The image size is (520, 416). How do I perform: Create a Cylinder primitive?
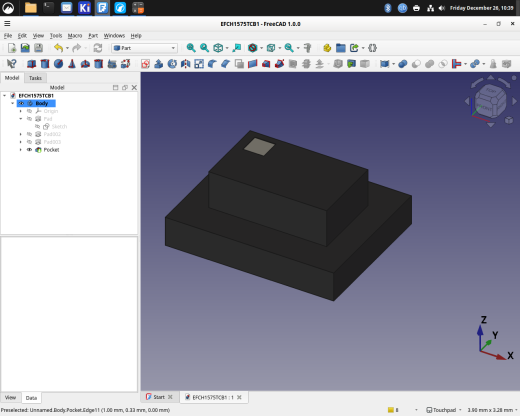[x=45, y=64]
